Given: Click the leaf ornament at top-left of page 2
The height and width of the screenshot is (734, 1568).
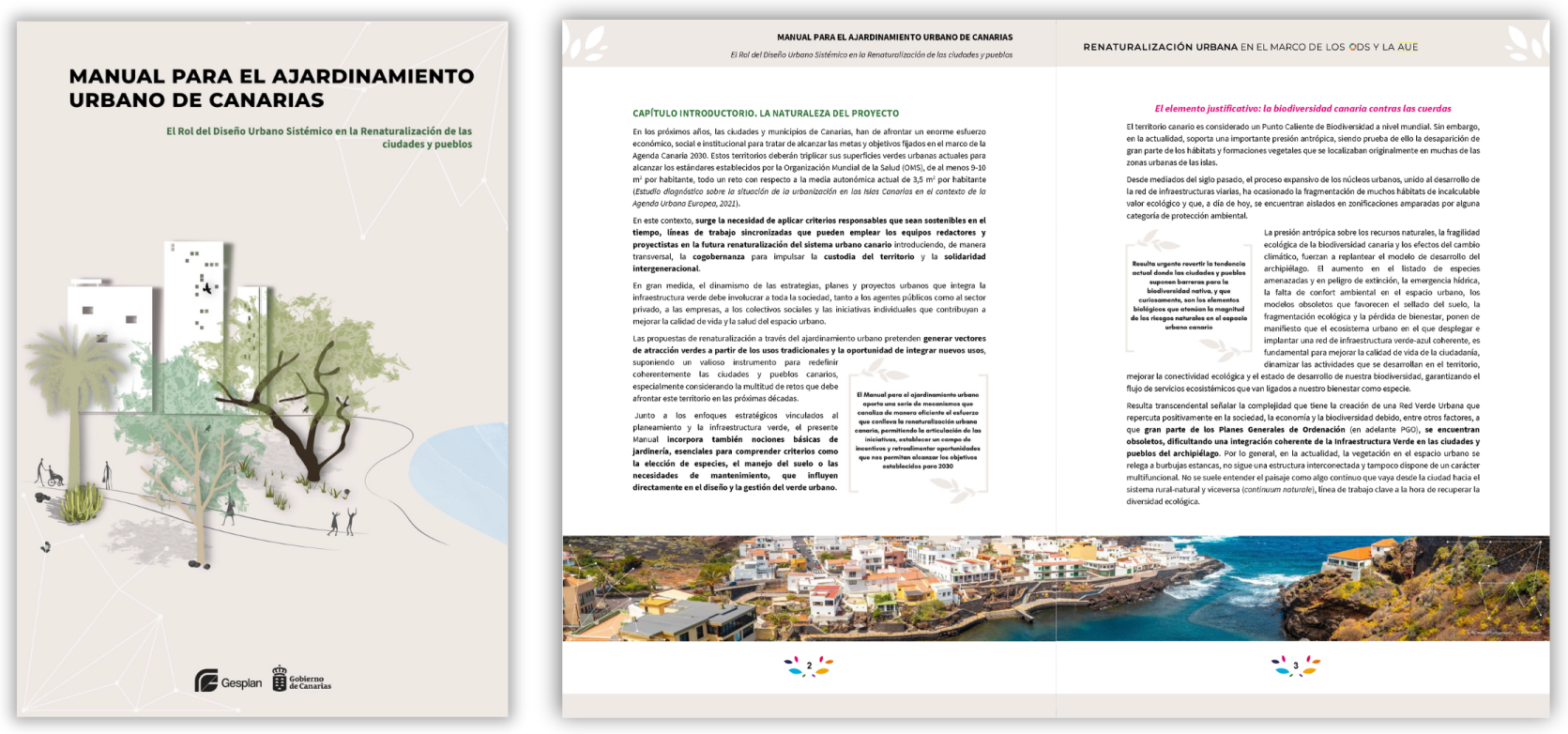Looking at the screenshot, I should click(587, 42).
